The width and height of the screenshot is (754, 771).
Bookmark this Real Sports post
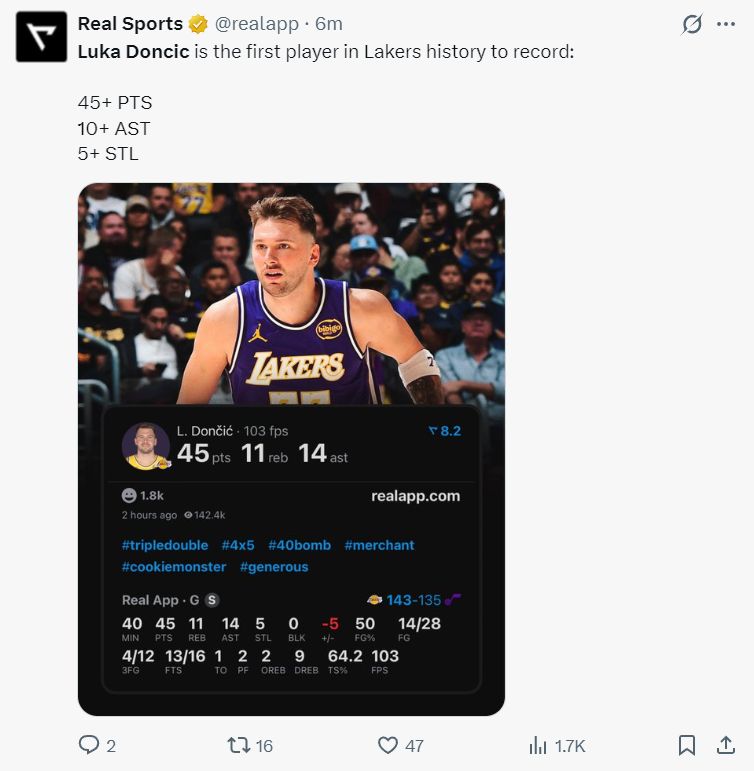click(x=687, y=745)
